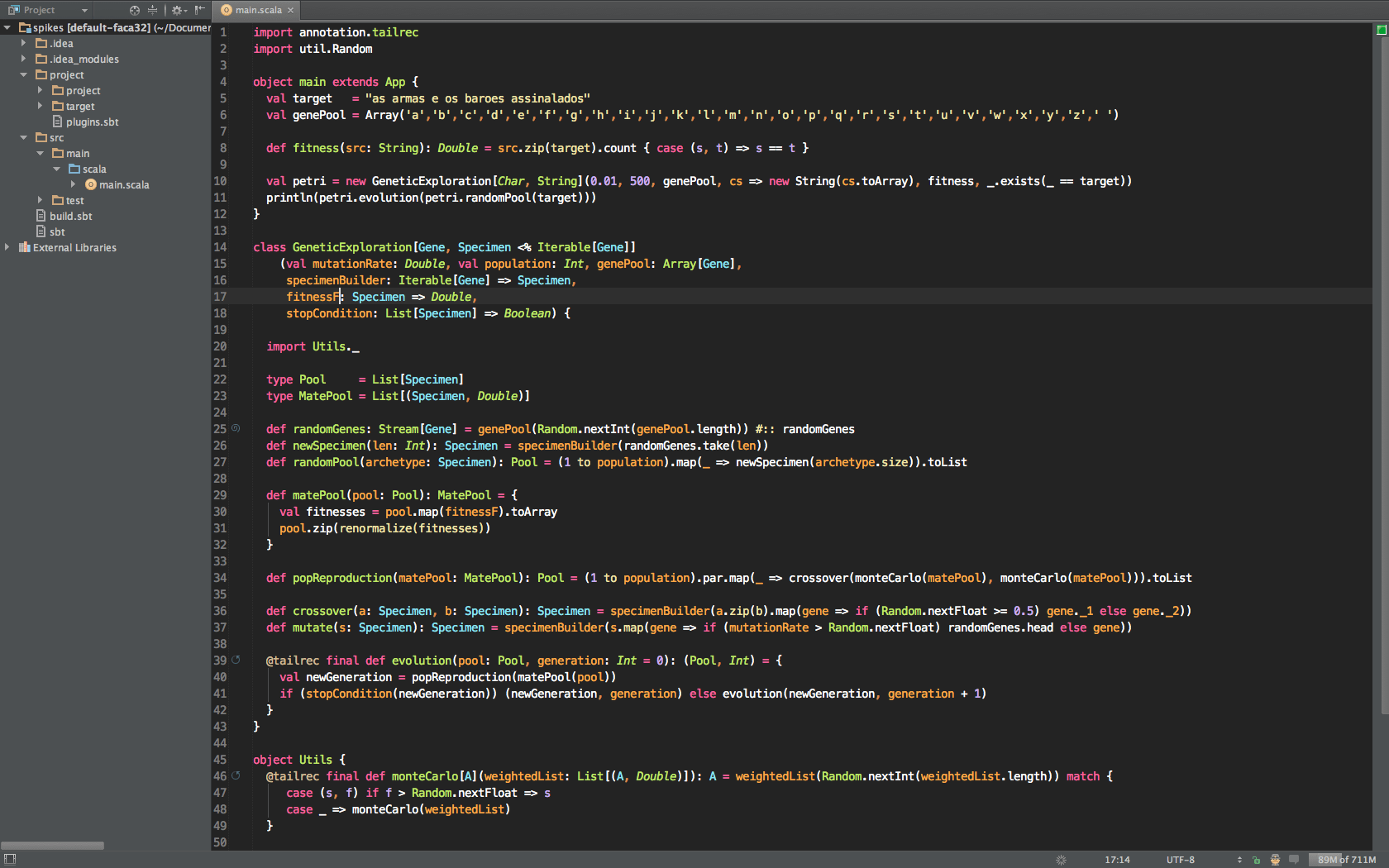The image size is (1389, 868).
Task: Click the green analysis status indicator at top right
Action: pos(1381,30)
